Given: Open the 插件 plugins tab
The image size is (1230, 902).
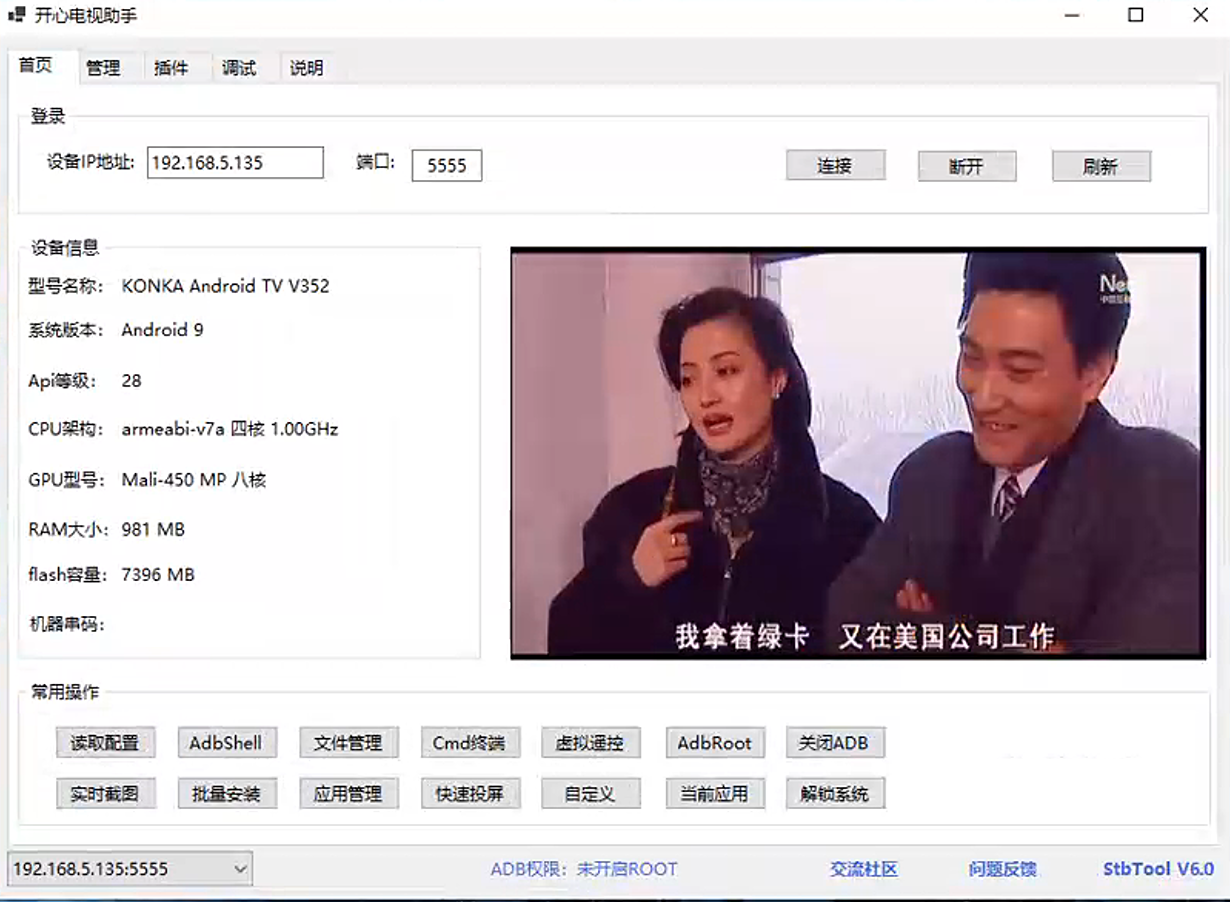Looking at the screenshot, I should click(x=171, y=68).
